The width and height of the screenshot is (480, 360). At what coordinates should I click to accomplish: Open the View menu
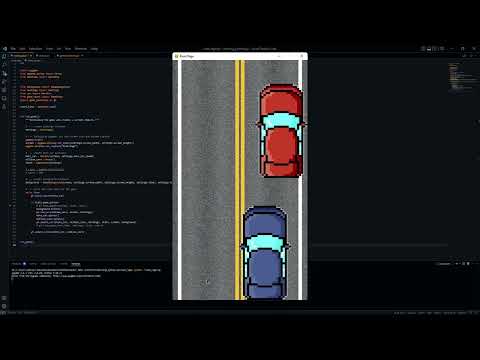(49, 49)
